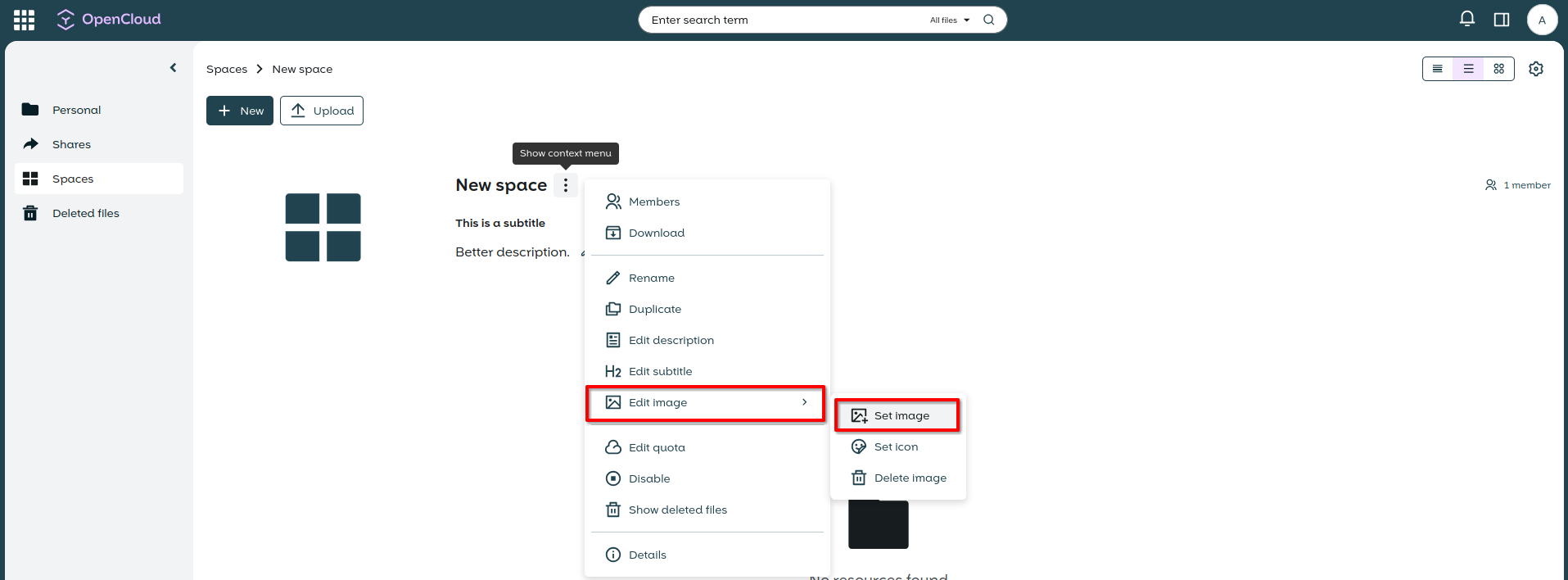This screenshot has height=580, width=1568.
Task: Toggle the right sidebar panel
Action: point(1501,20)
